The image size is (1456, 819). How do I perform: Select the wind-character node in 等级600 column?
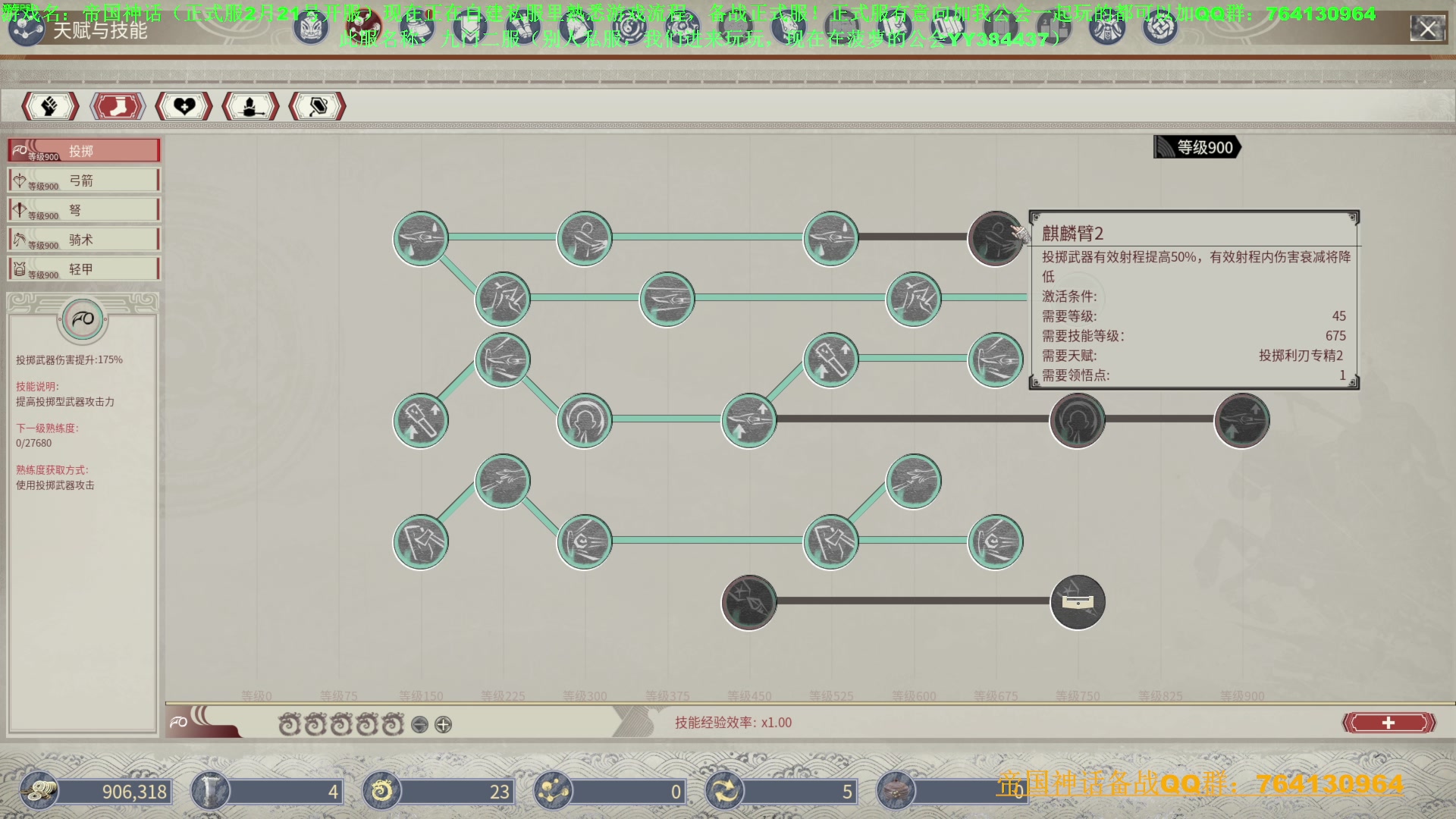(913, 300)
